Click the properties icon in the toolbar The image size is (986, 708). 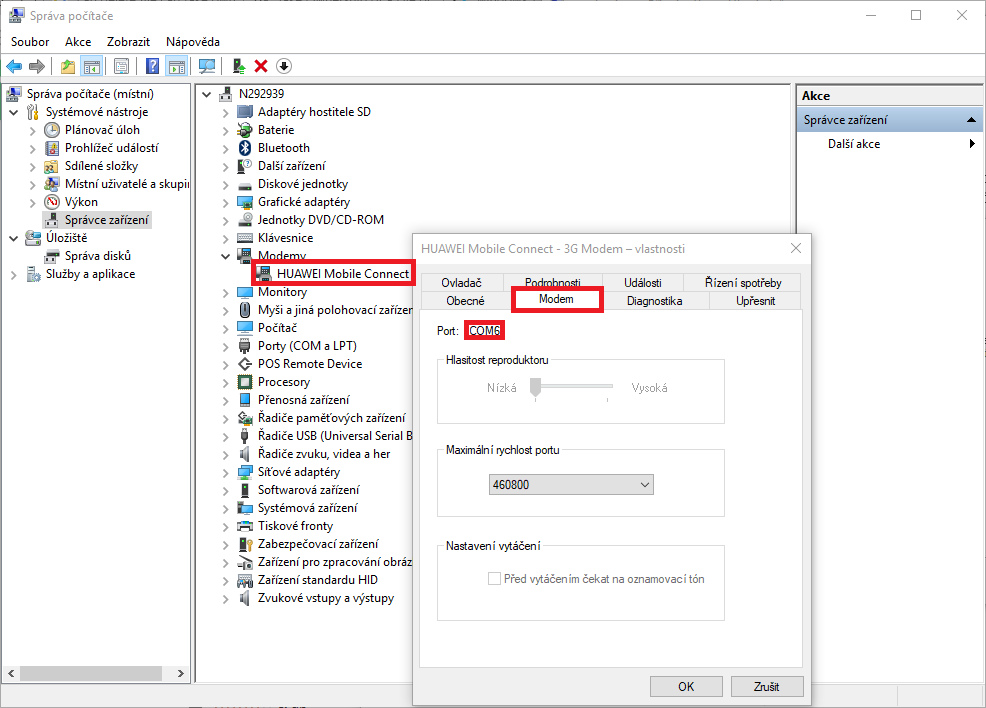point(121,66)
